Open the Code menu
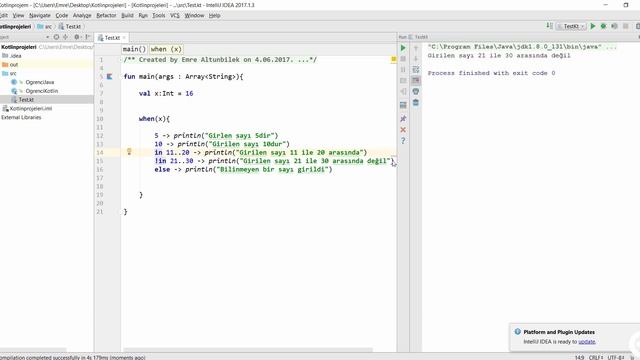The height and width of the screenshot is (360, 640). 62,16
